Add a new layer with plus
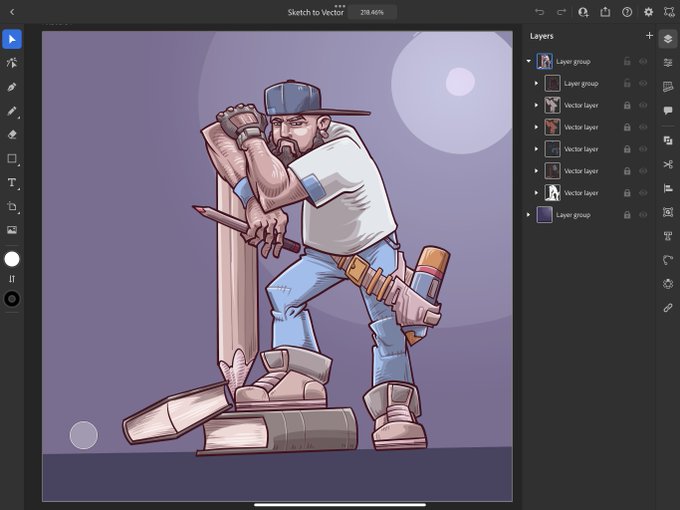This screenshot has width=680, height=510. point(649,36)
